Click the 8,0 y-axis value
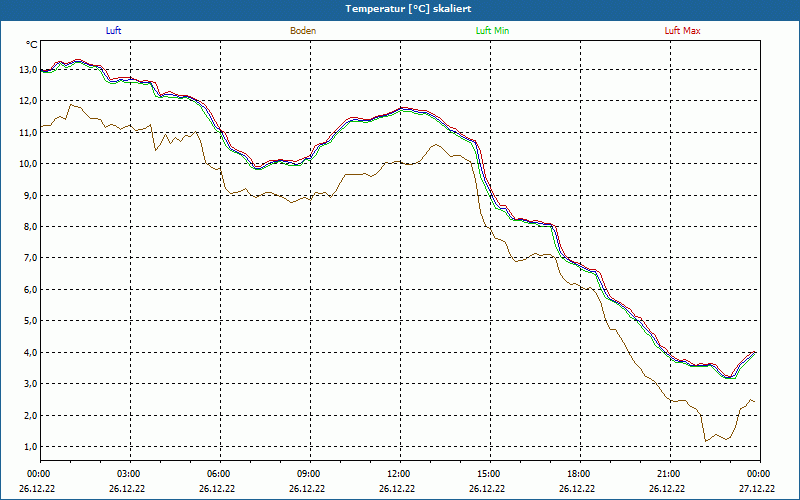 point(30,227)
